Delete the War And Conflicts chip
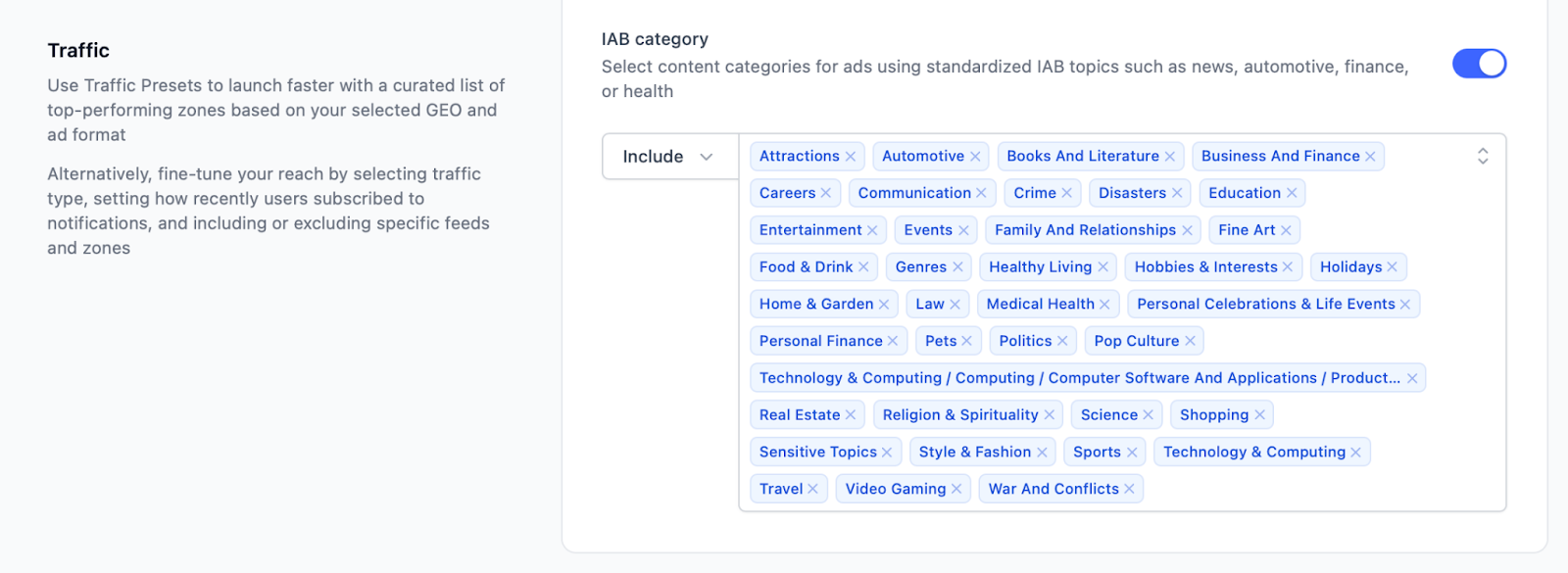Image resolution: width=1568 pixels, height=573 pixels. click(1129, 489)
